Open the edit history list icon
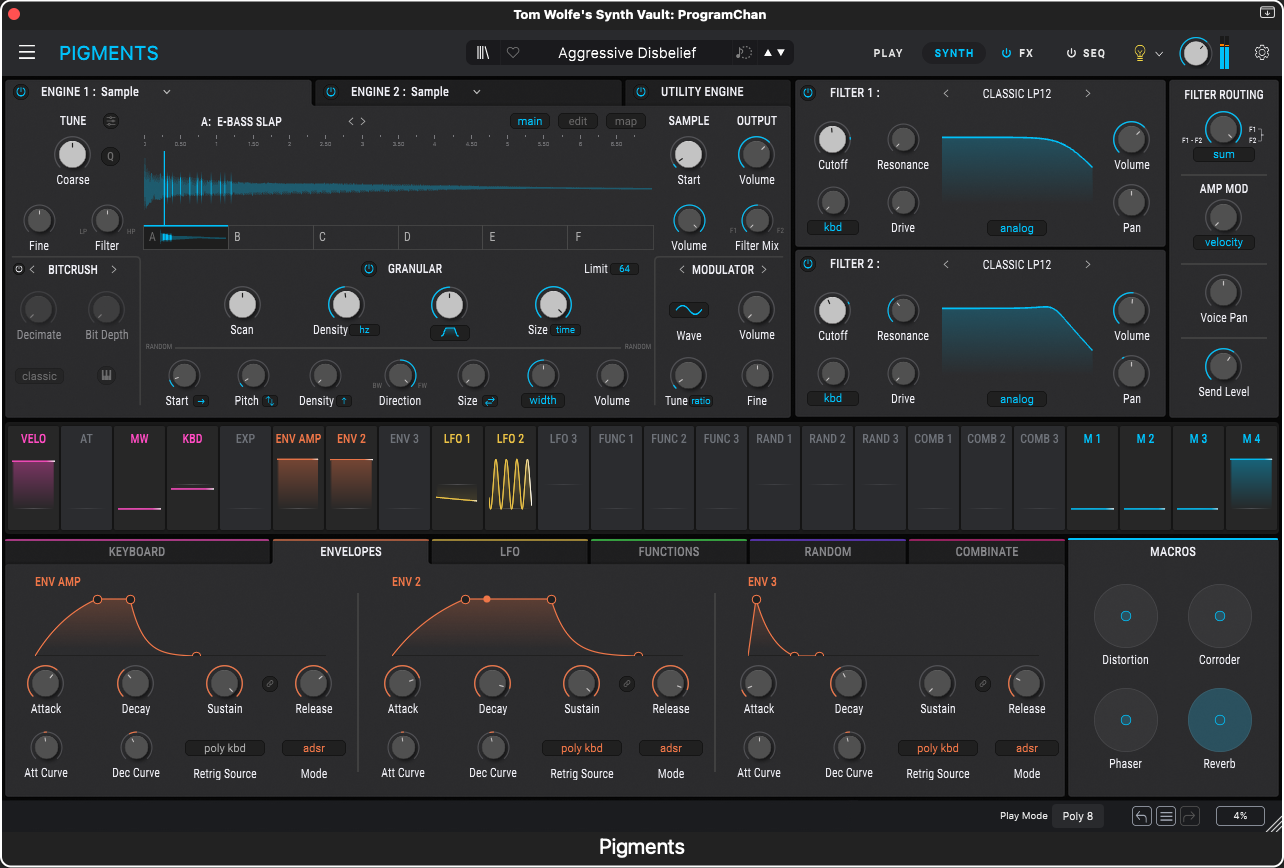This screenshot has height=868, width=1284. (x=1165, y=816)
